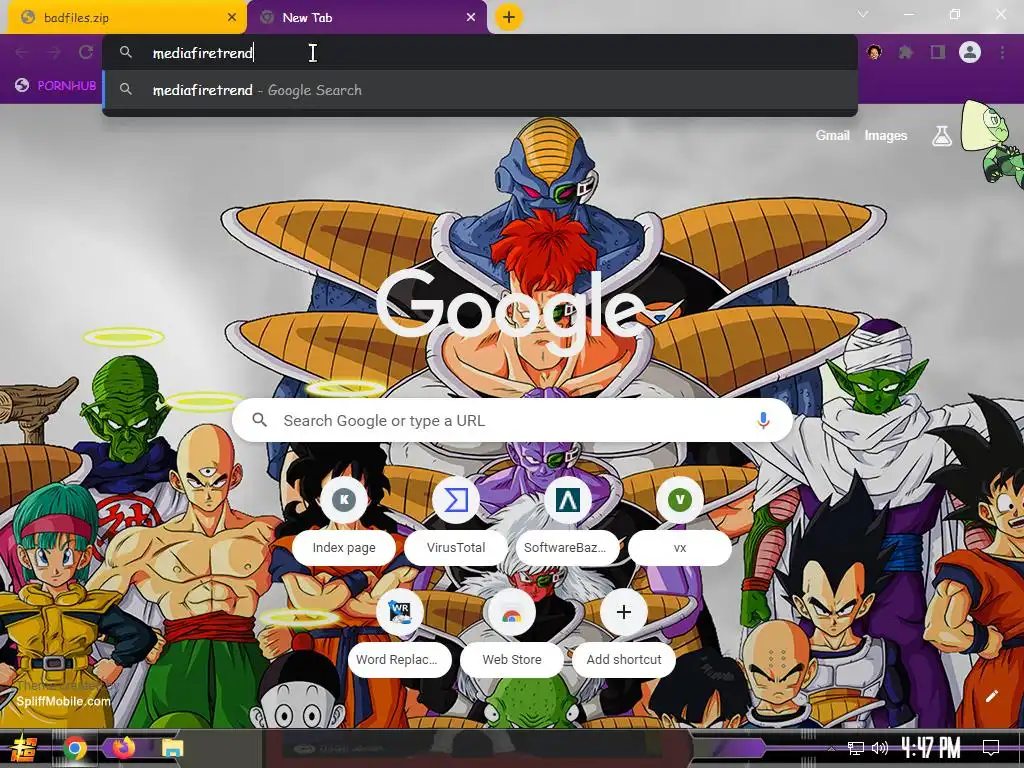1024x768 pixels.
Task: Open the Extensions puzzle icon
Action: tap(906, 52)
